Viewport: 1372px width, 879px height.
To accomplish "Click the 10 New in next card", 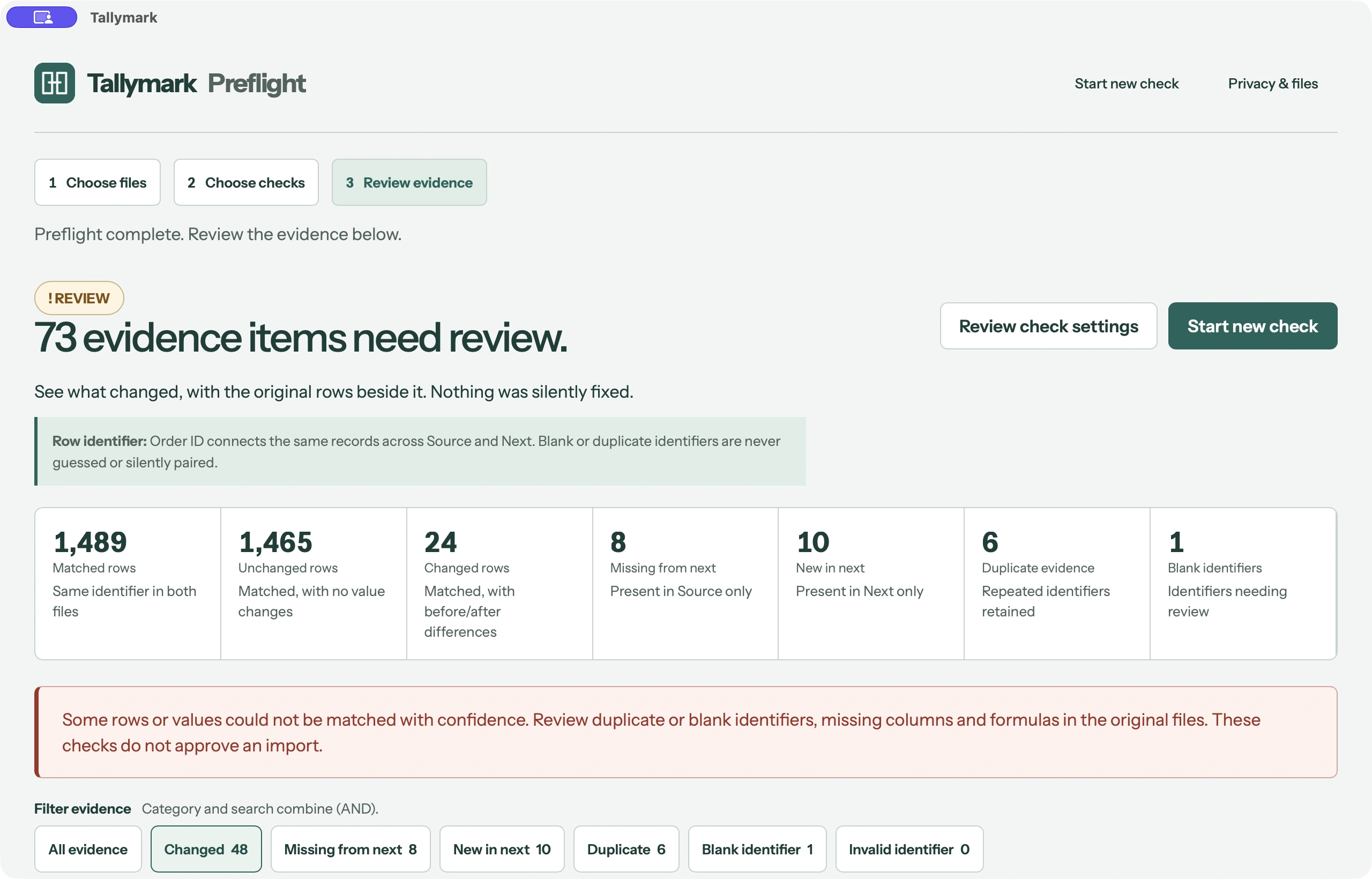I will click(x=871, y=583).
